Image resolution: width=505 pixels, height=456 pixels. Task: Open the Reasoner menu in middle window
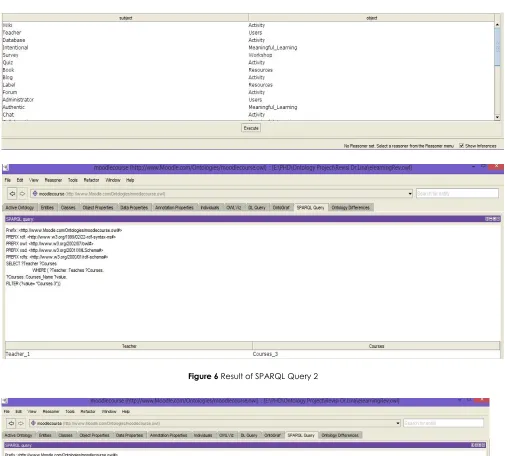pos(53,180)
